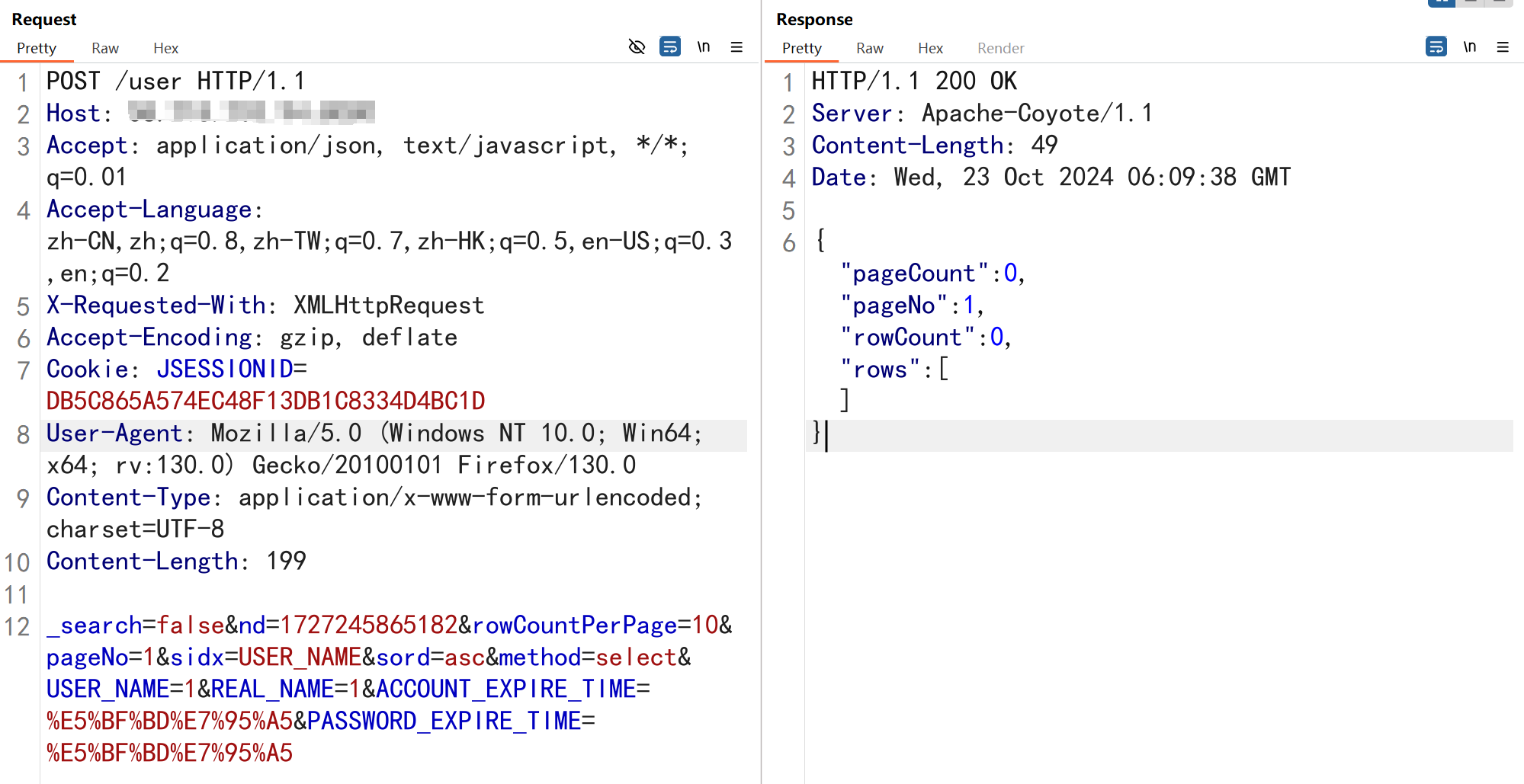Screen dimensions: 1524x784
Task: Open the Response pane hamburger menu
Action: click(x=1503, y=47)
